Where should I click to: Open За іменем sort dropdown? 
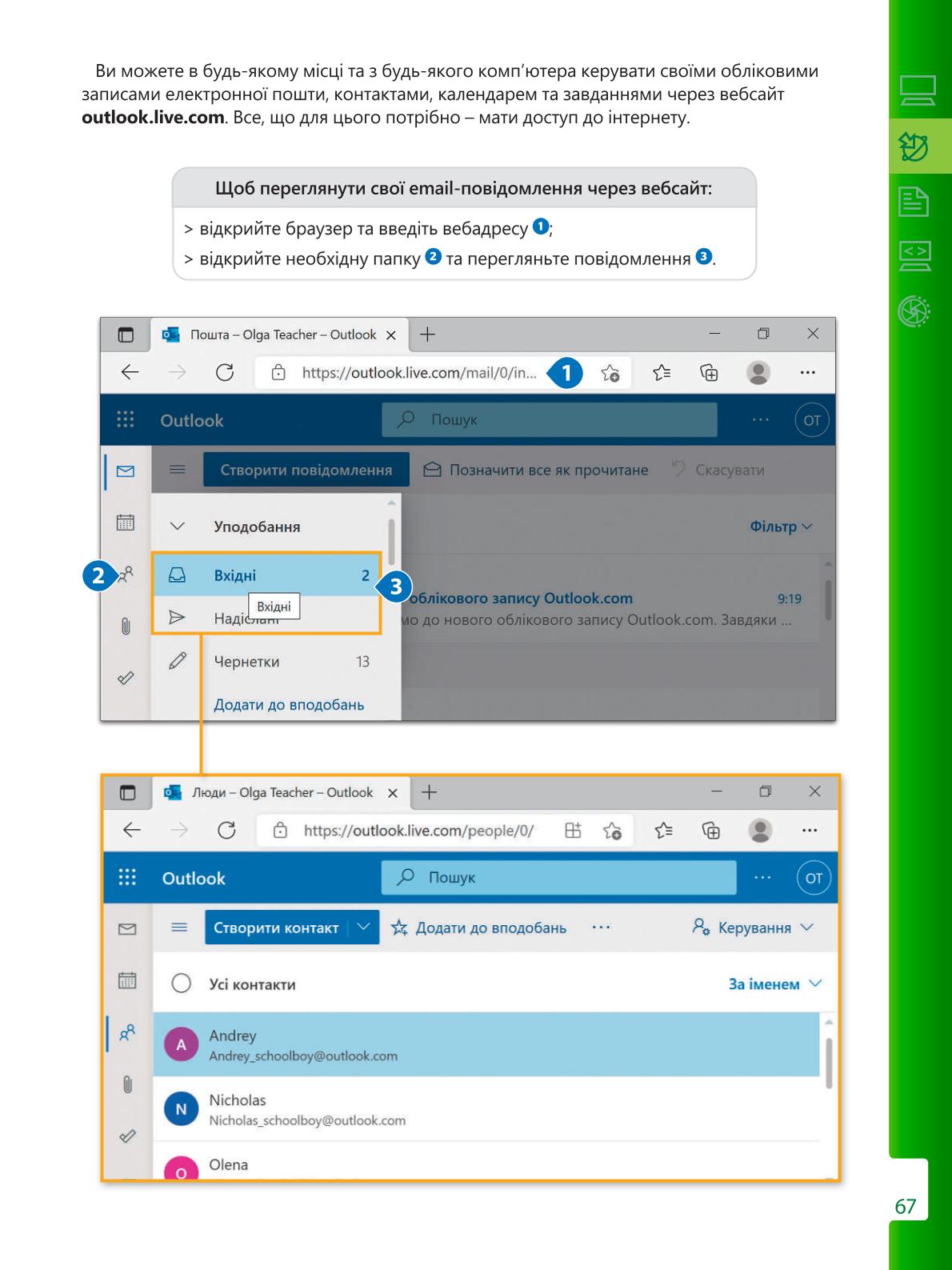(774, 984)
